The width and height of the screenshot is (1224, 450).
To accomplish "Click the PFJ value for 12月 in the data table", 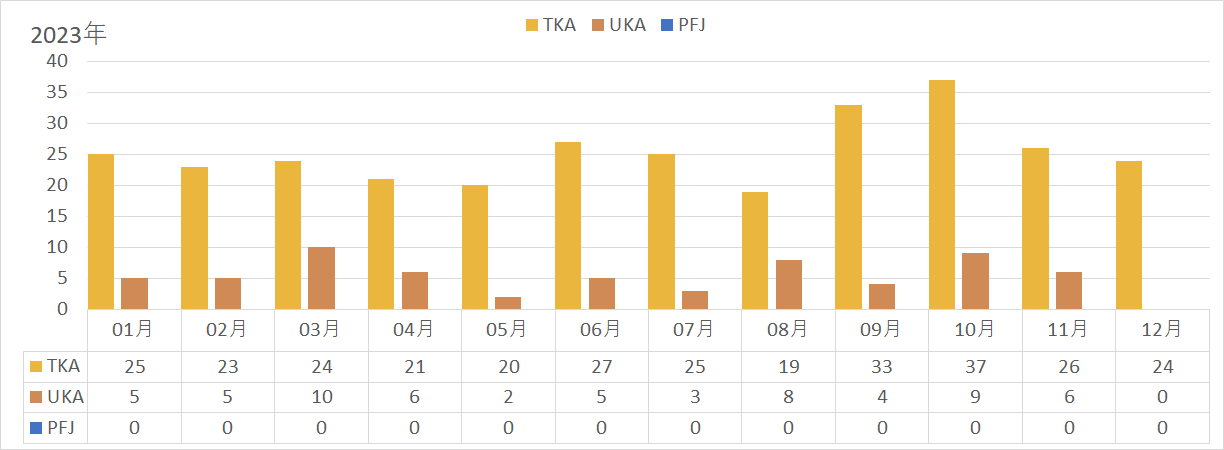I will (1162, 429).
